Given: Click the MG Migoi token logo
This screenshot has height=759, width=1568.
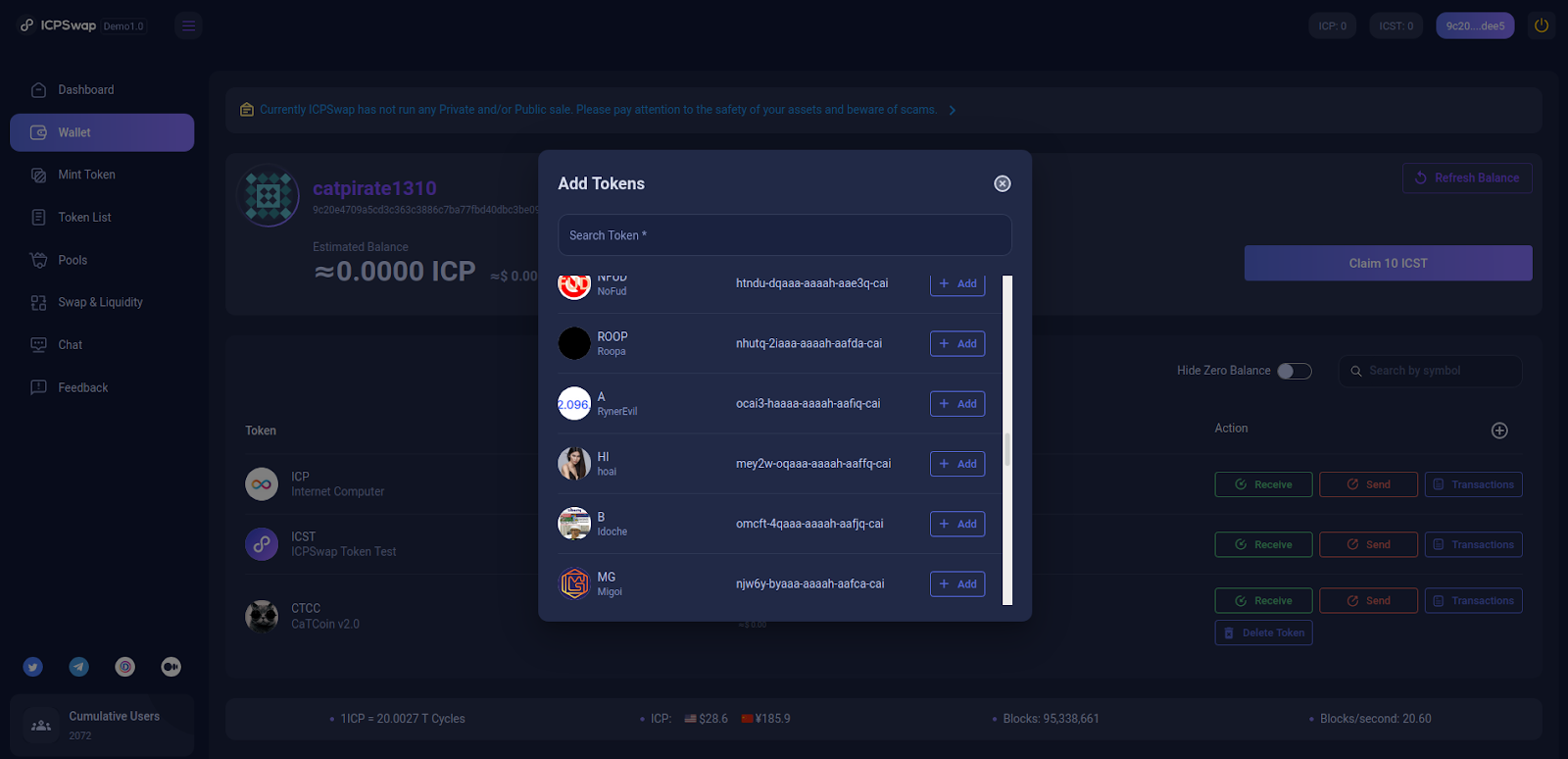Looking at the screenshot, I should 574,583.
